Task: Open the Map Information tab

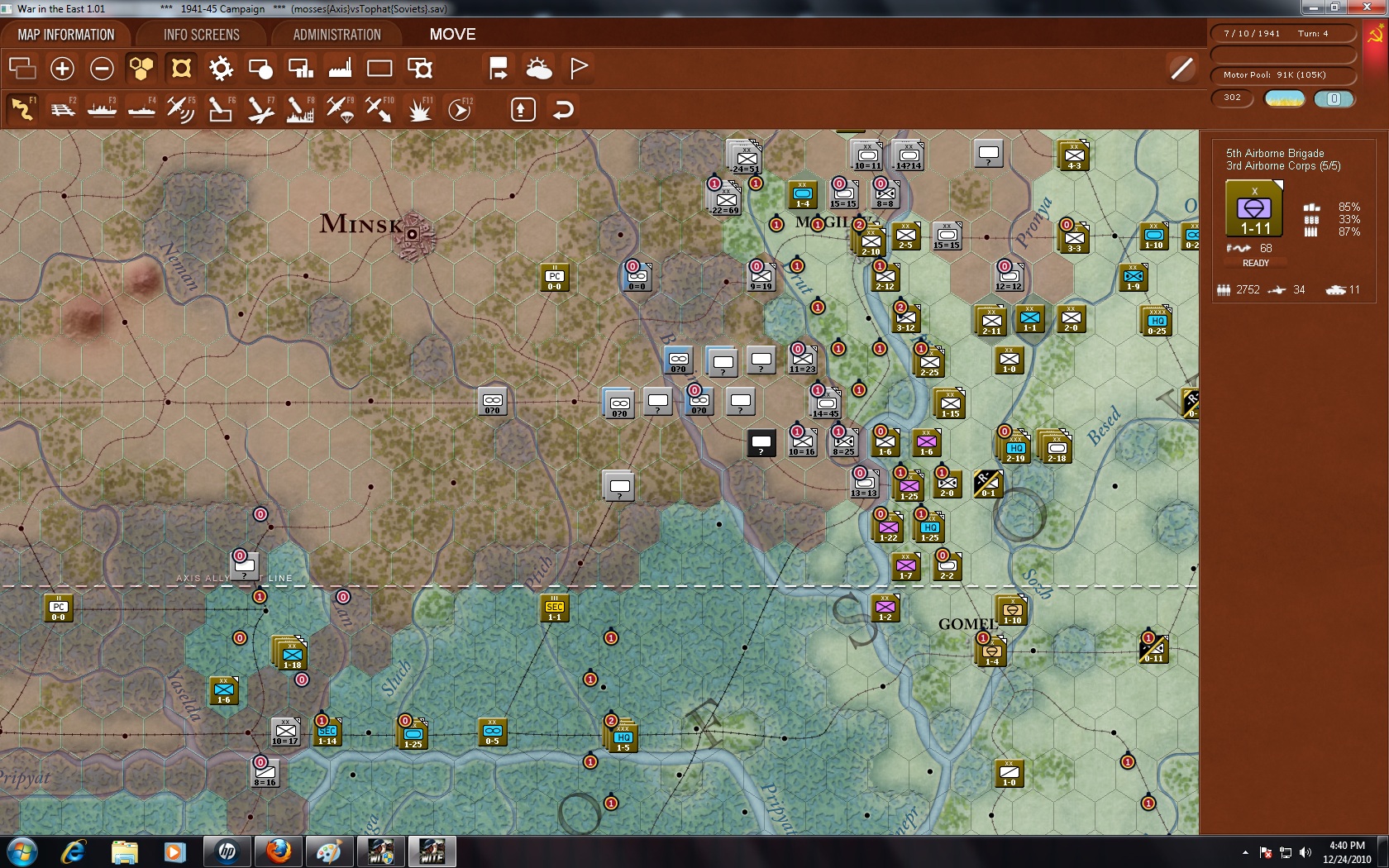Action: [x=66, y=35]
